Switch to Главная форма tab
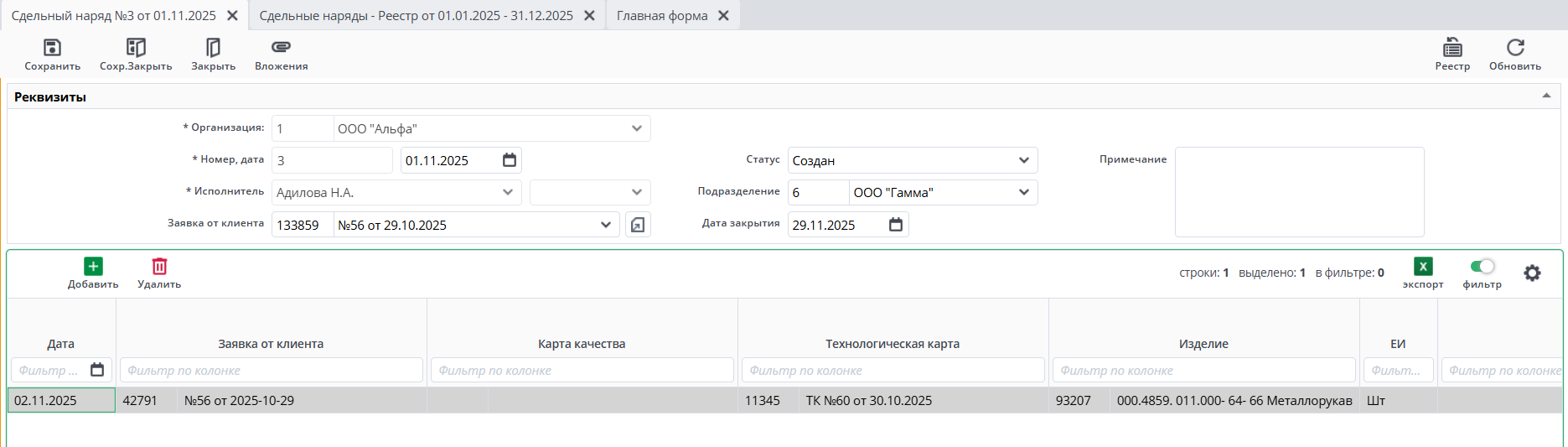 click(x=662, y=16)
